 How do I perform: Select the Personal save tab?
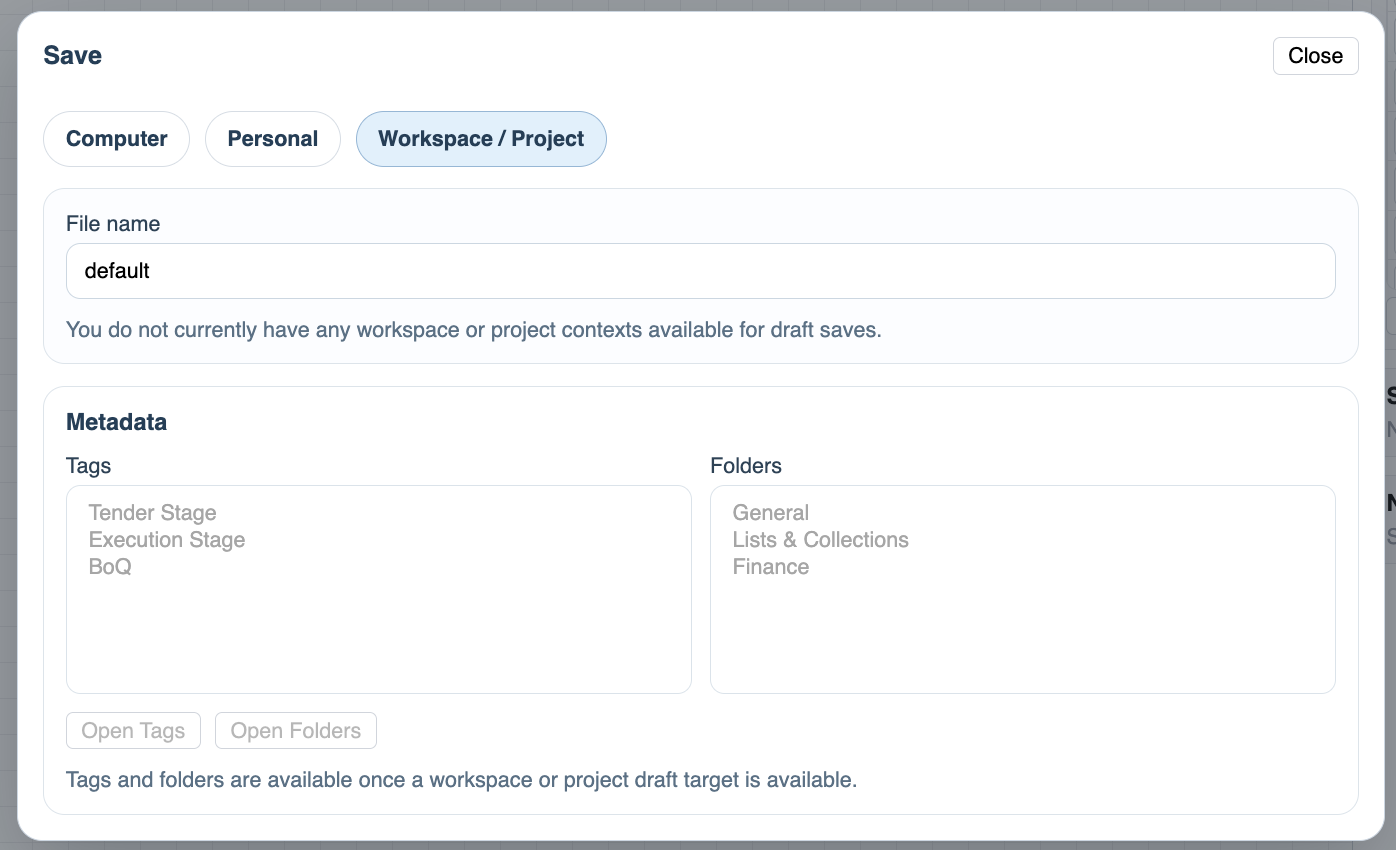(x=273, y=139)
